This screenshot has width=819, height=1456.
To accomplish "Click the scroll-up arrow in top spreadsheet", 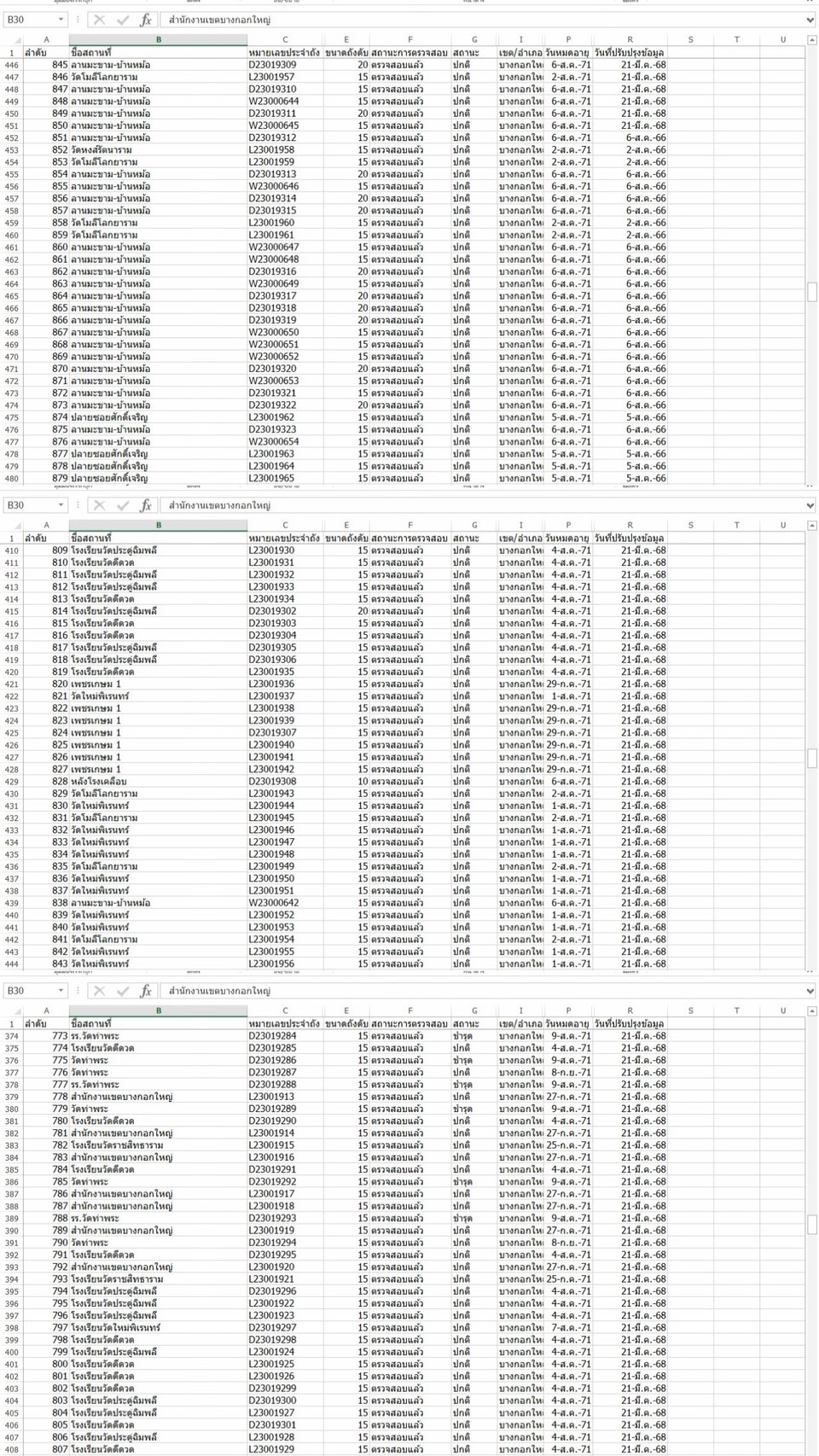I will 812,39.
